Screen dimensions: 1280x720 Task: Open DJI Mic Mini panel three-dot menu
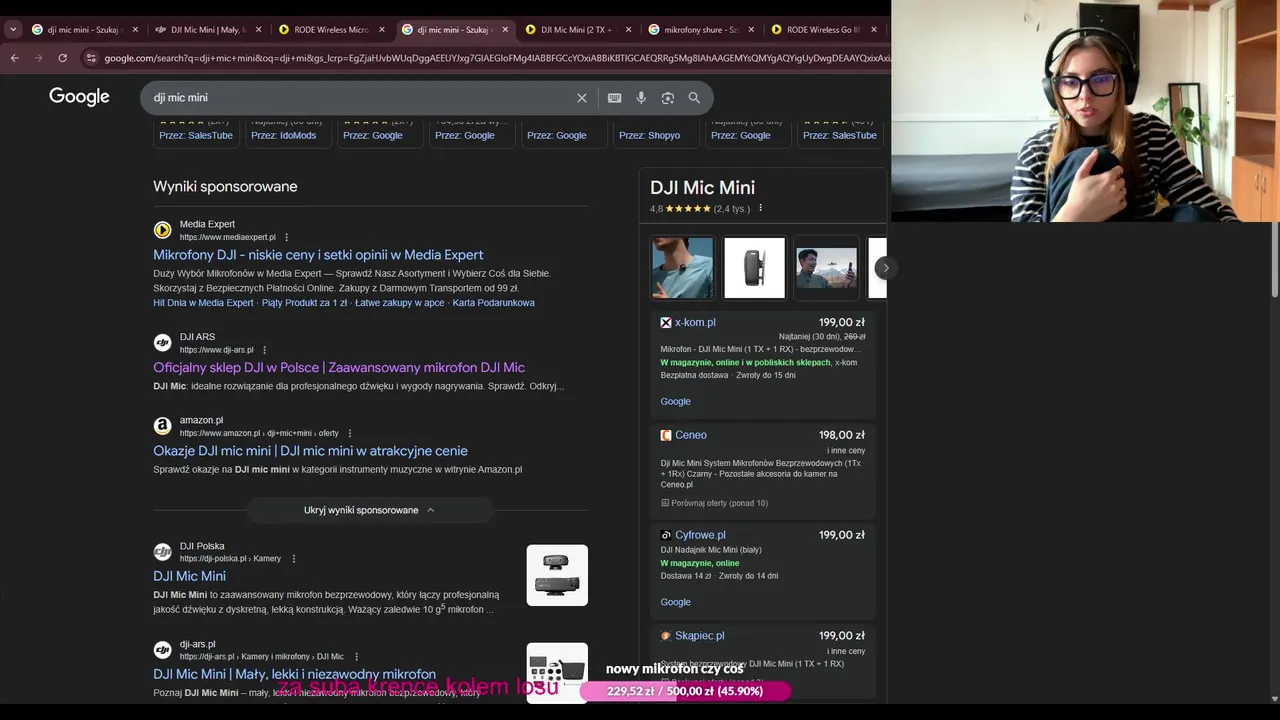760,209
